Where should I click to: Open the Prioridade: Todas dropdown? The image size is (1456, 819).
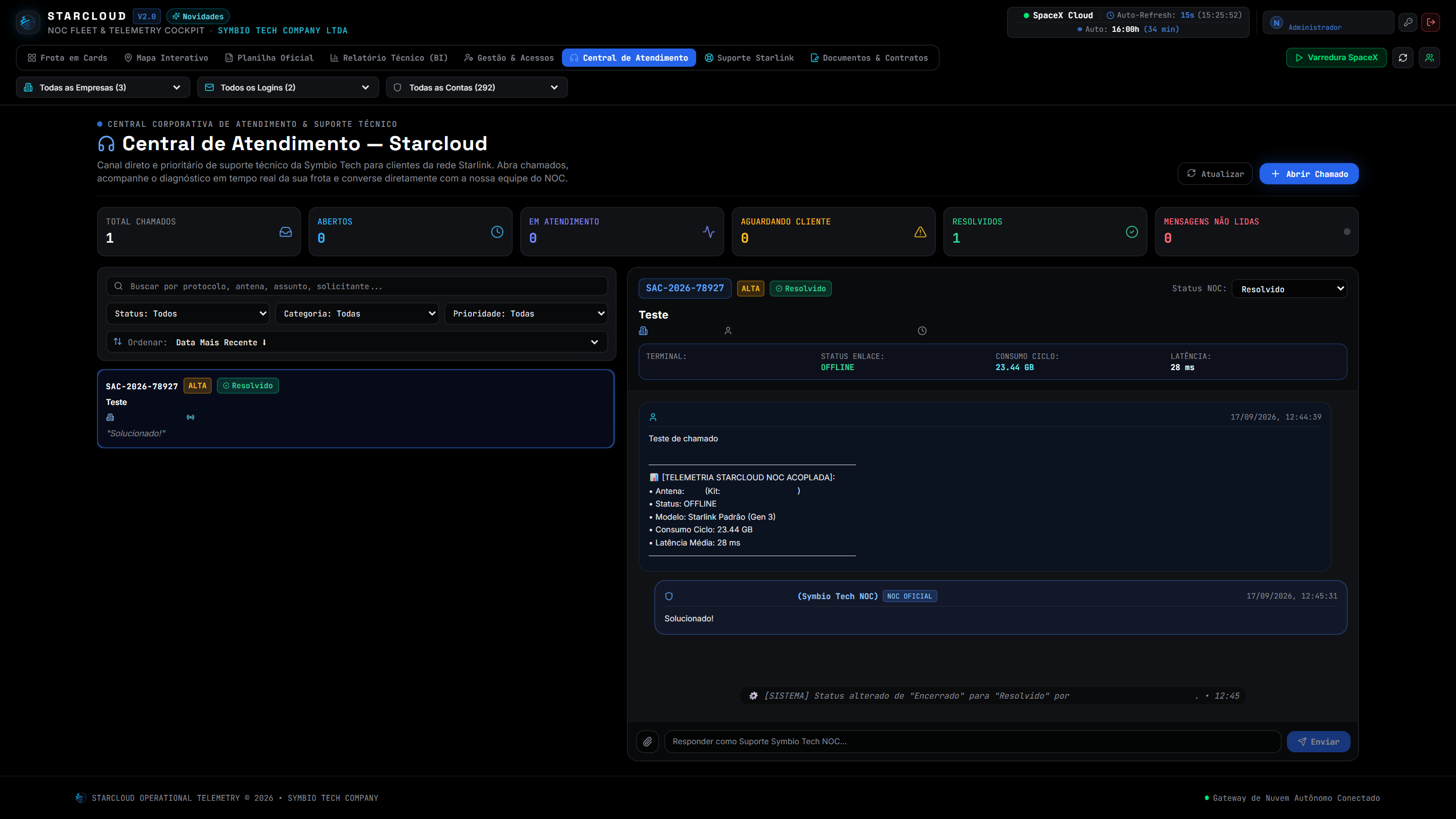(526, 313)
